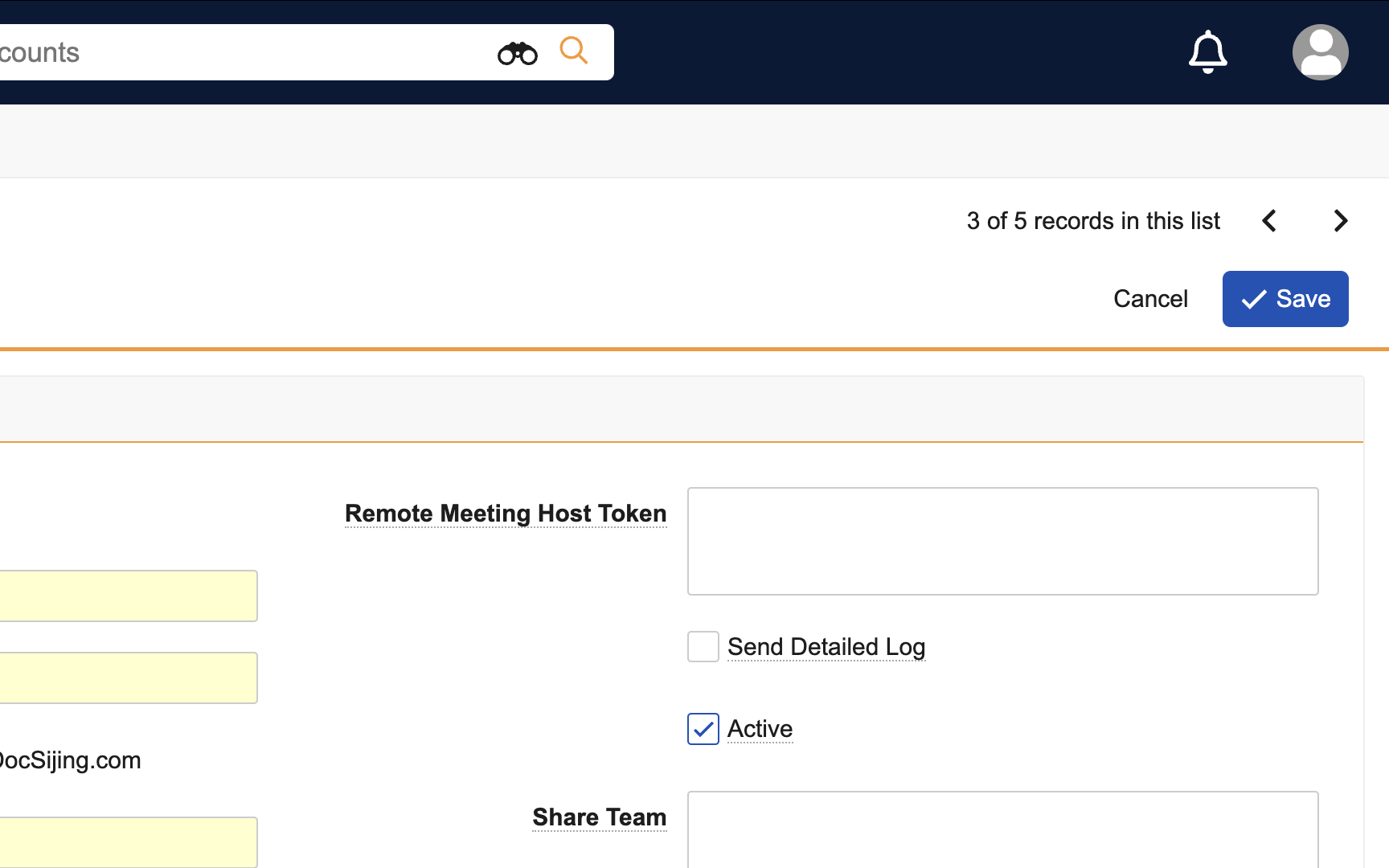Click the yellow field below DocSijing.com text

[129, 841]
